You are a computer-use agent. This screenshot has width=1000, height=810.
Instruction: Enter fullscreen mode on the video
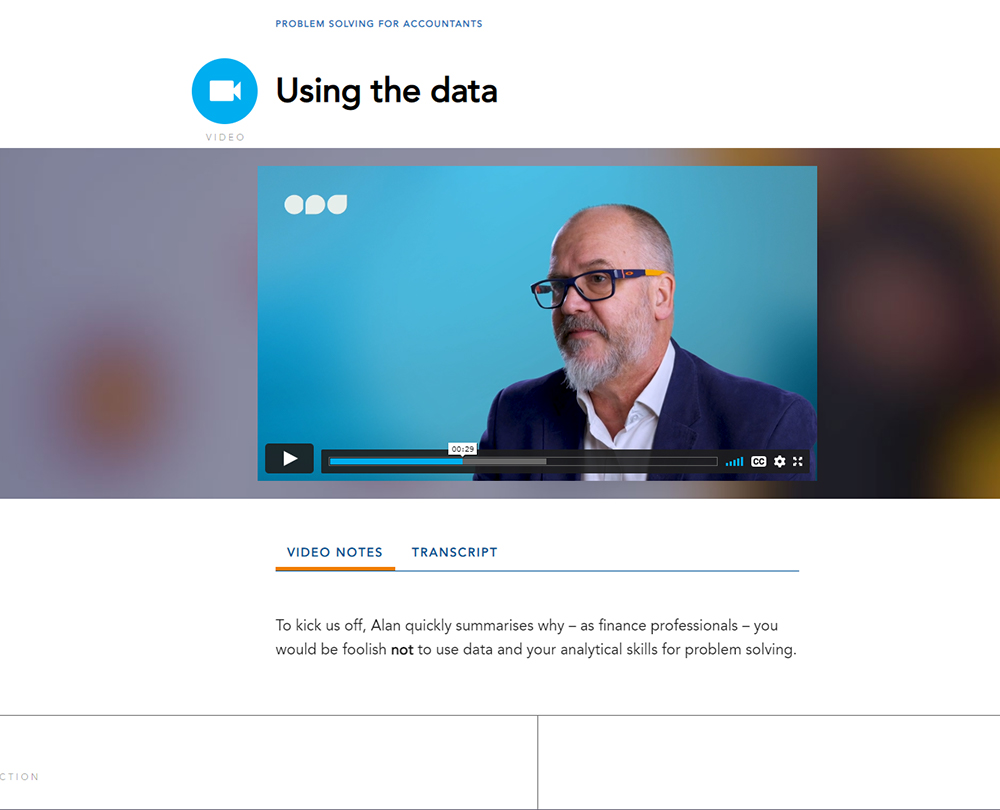pos(798,461)
